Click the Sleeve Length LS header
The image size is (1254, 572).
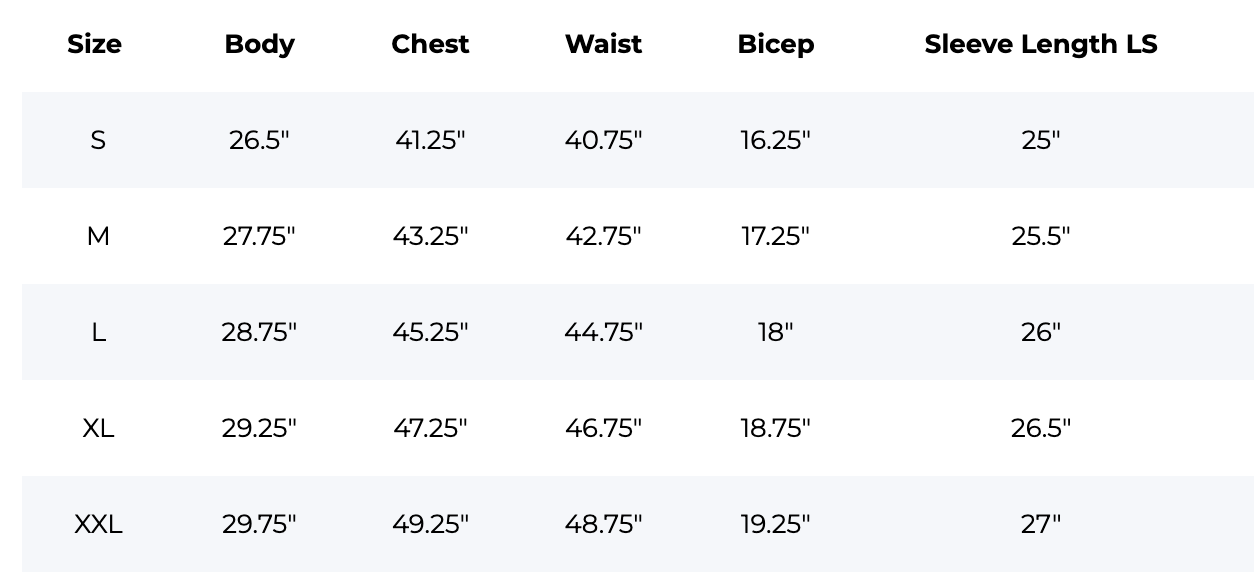pos(1040,44)
